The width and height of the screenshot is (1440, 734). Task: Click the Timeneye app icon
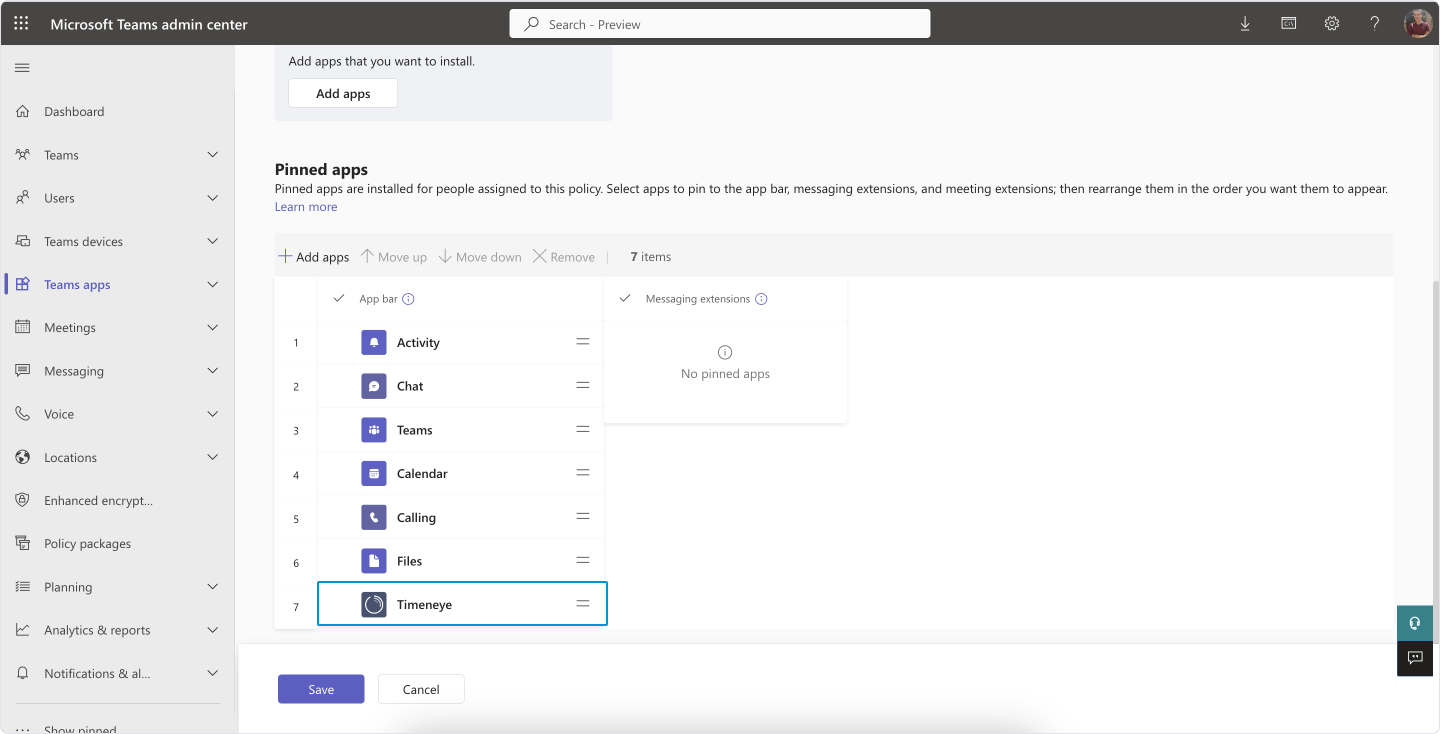(x=373, y=604)
